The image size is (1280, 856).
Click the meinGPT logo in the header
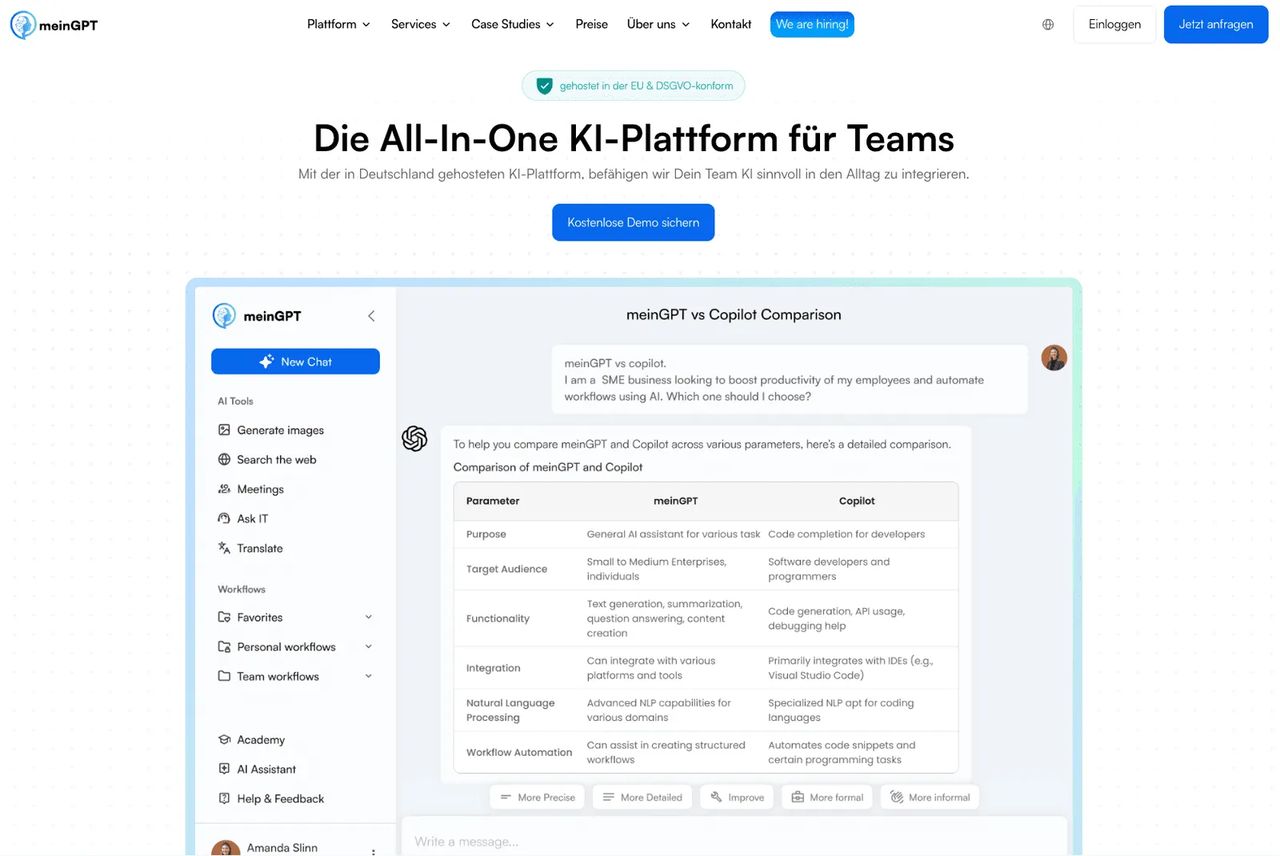click(54, 25)
